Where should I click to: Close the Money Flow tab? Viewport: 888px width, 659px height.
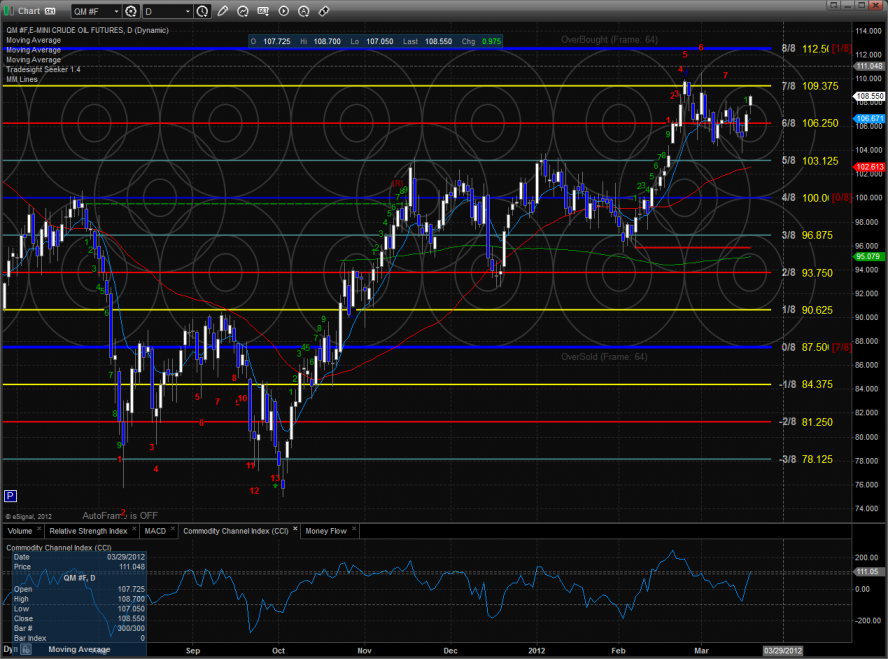click(x=353, y=530)
